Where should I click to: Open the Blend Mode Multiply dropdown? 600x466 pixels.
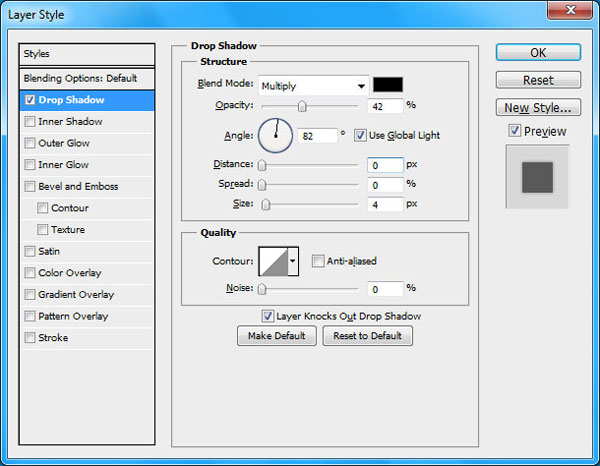pyautogui.click(x=313, y=86)
